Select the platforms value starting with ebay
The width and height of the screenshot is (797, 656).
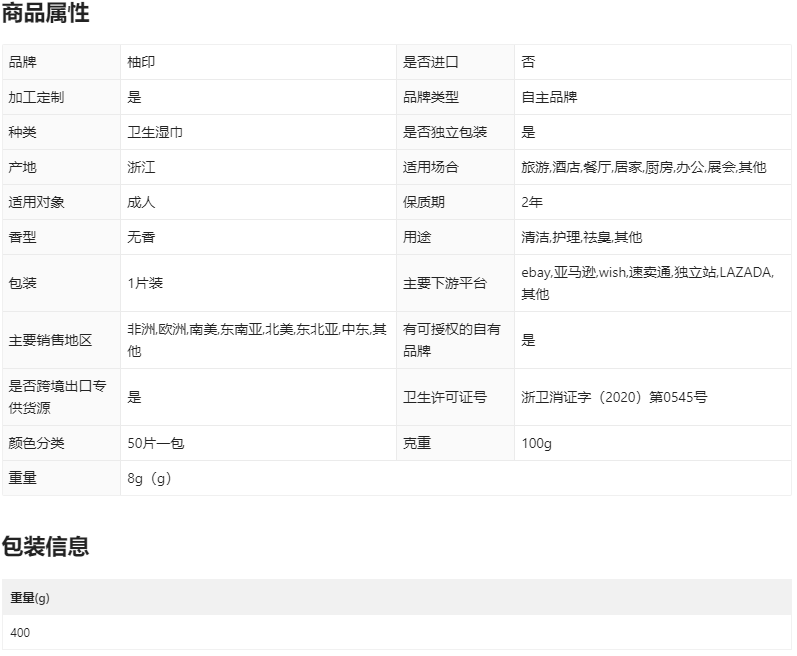pos(648,283)
